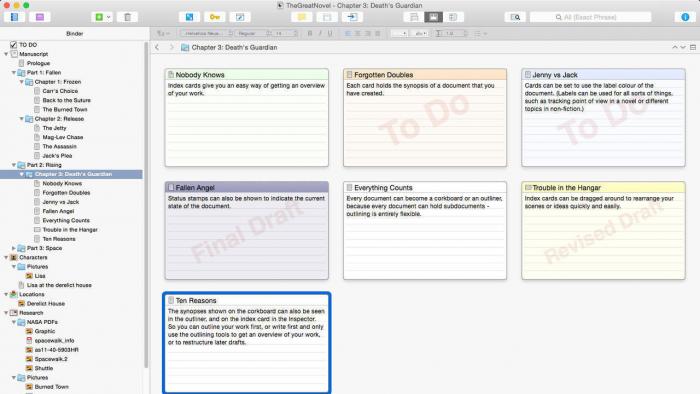Viewport: 700px width, 394px height.
Task: Open the font size dropdown
Action: pos(285,33)
